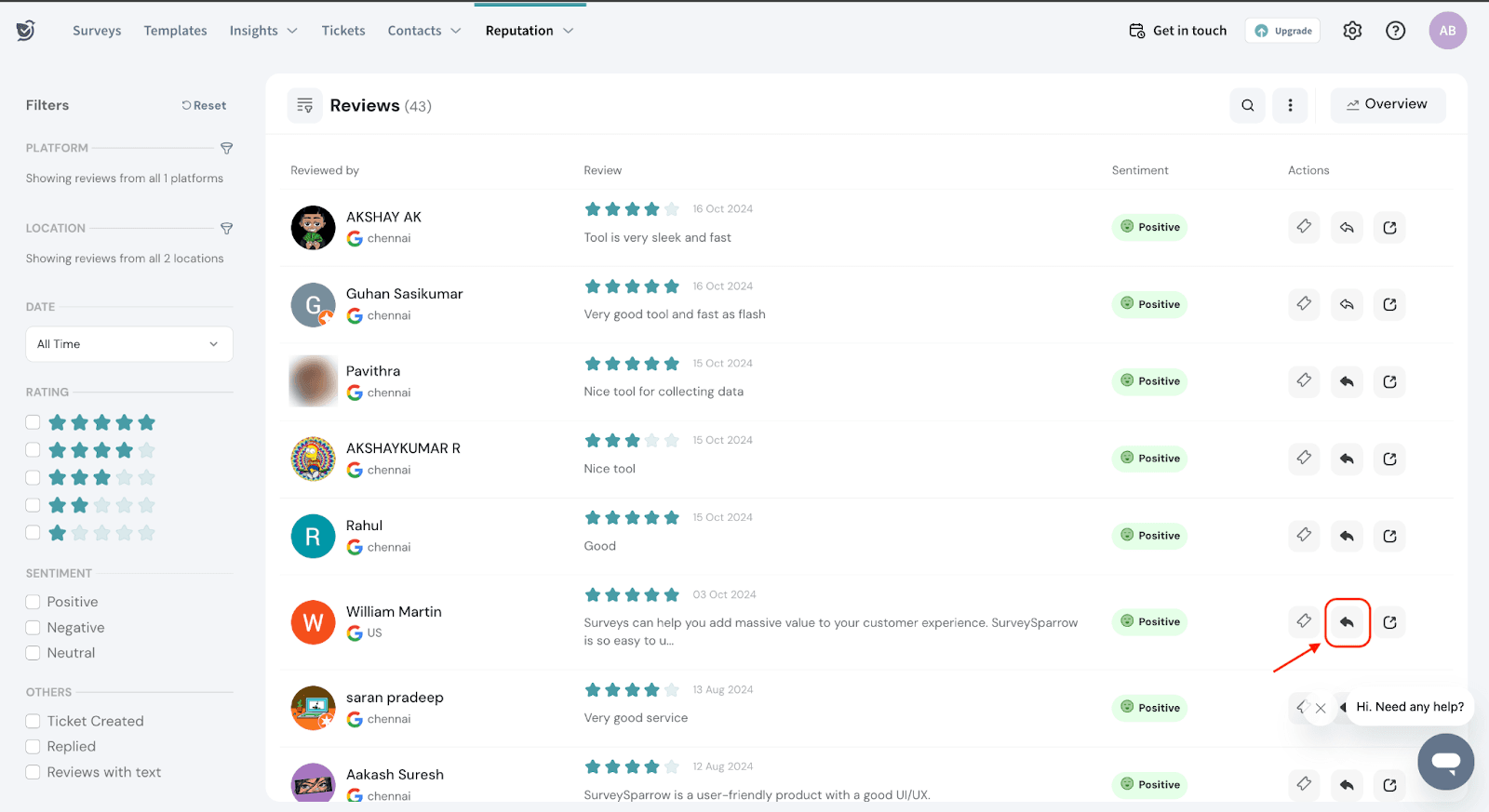
Task: Enable the Negative sentiment filter
Action: click(34, 628)
